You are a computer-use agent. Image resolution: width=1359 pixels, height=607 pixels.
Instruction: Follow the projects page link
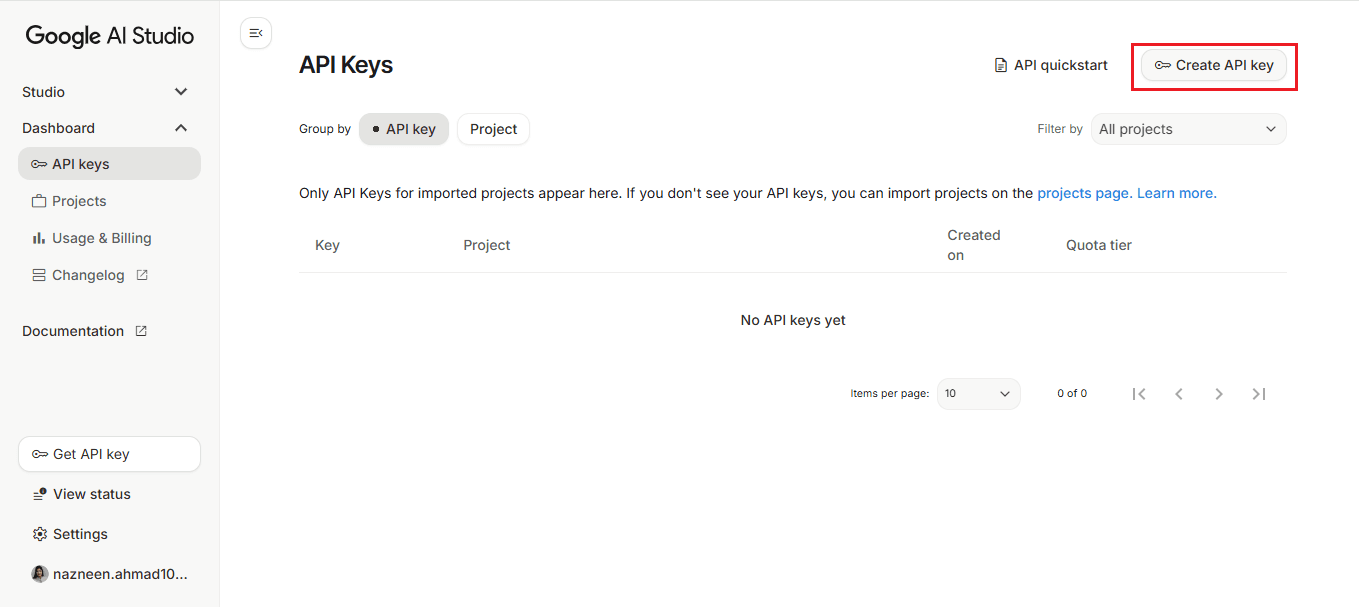tap(1085, 193)
